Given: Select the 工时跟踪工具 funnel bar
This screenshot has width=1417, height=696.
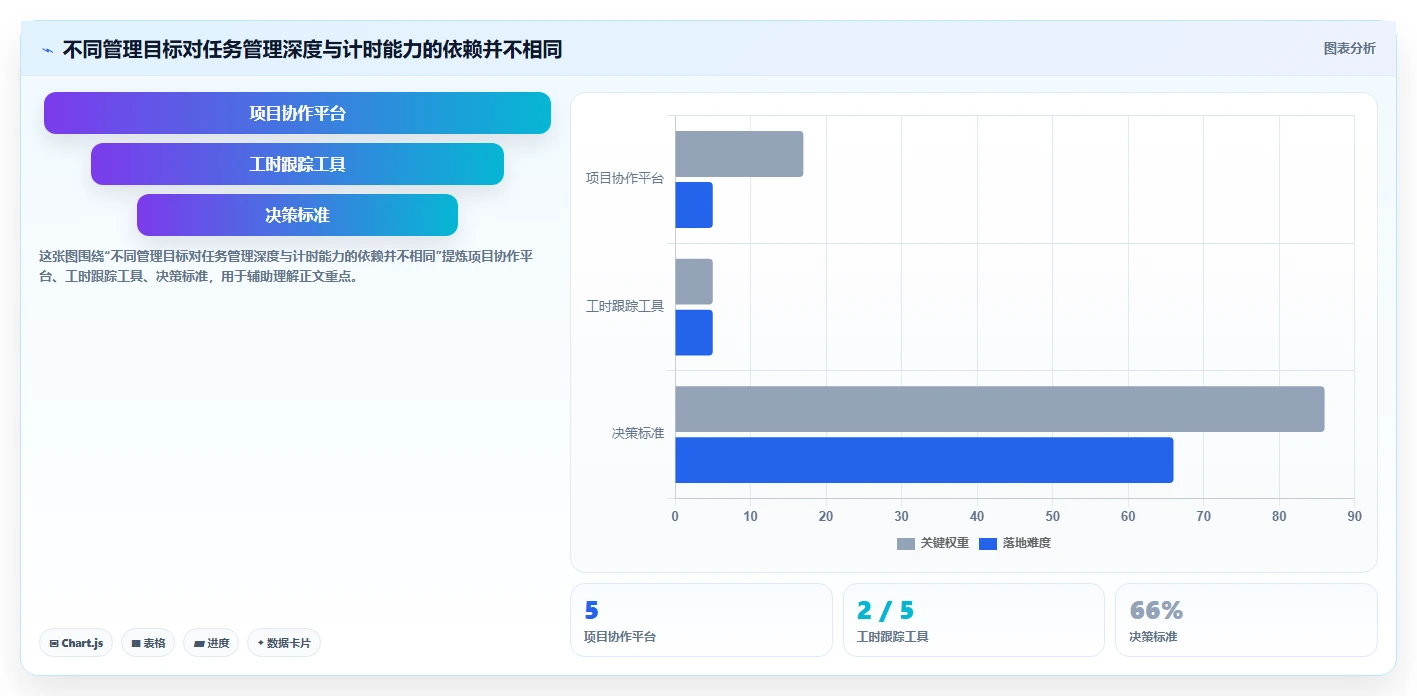Looking at the screenshot, I should point(297,164).
